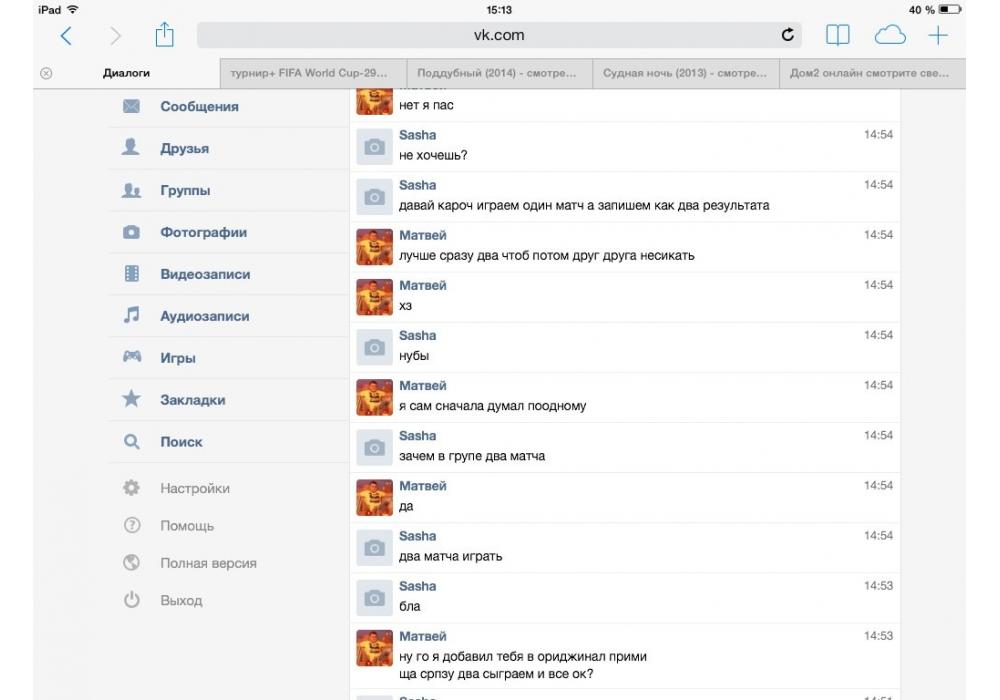Tap the vk.com address field

coord(499,35)
